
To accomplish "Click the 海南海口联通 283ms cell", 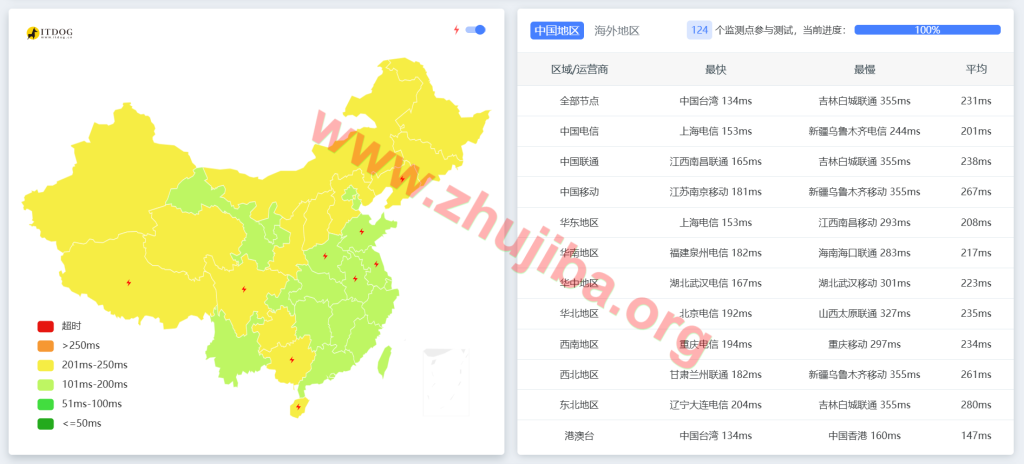I will tap(864, 253).
